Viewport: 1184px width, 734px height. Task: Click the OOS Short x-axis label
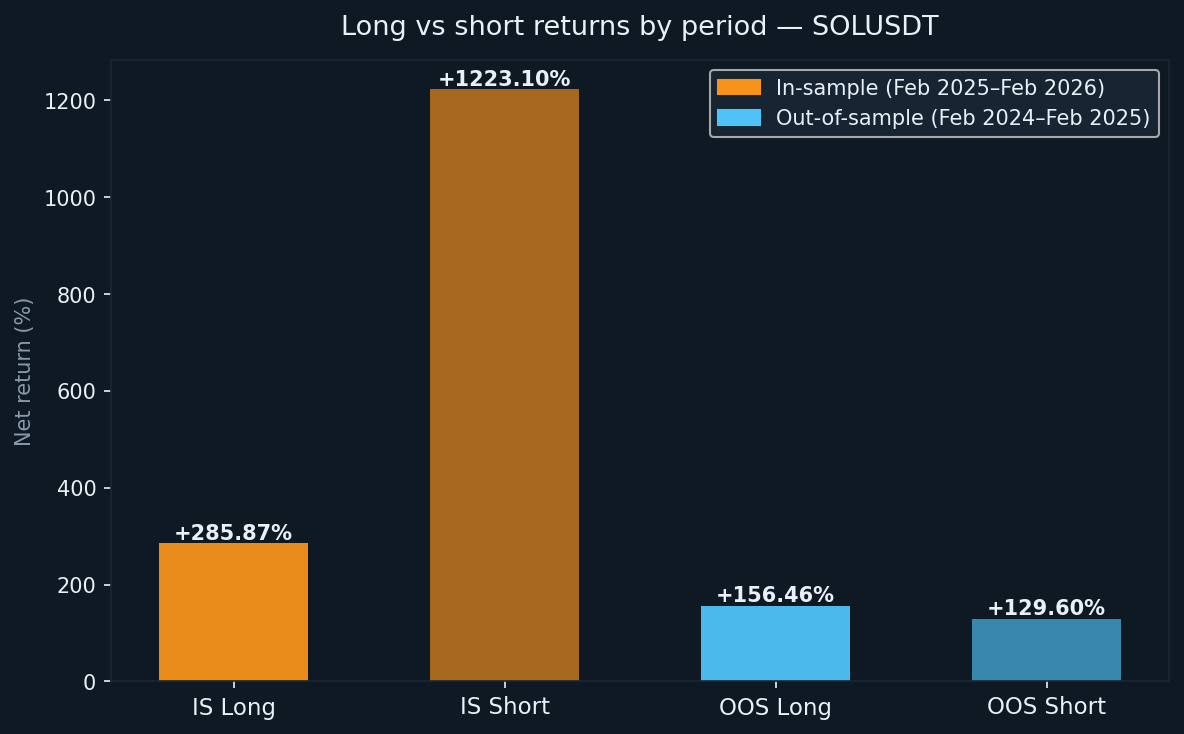coord(1046,706)
